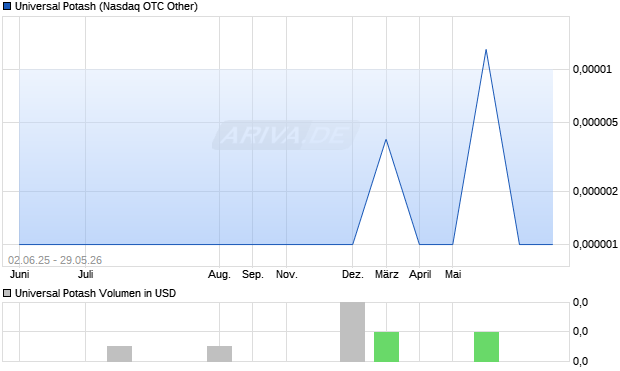620x371 pixels.
Task: Click the 'April' axis label
Action: click(420, 274)
